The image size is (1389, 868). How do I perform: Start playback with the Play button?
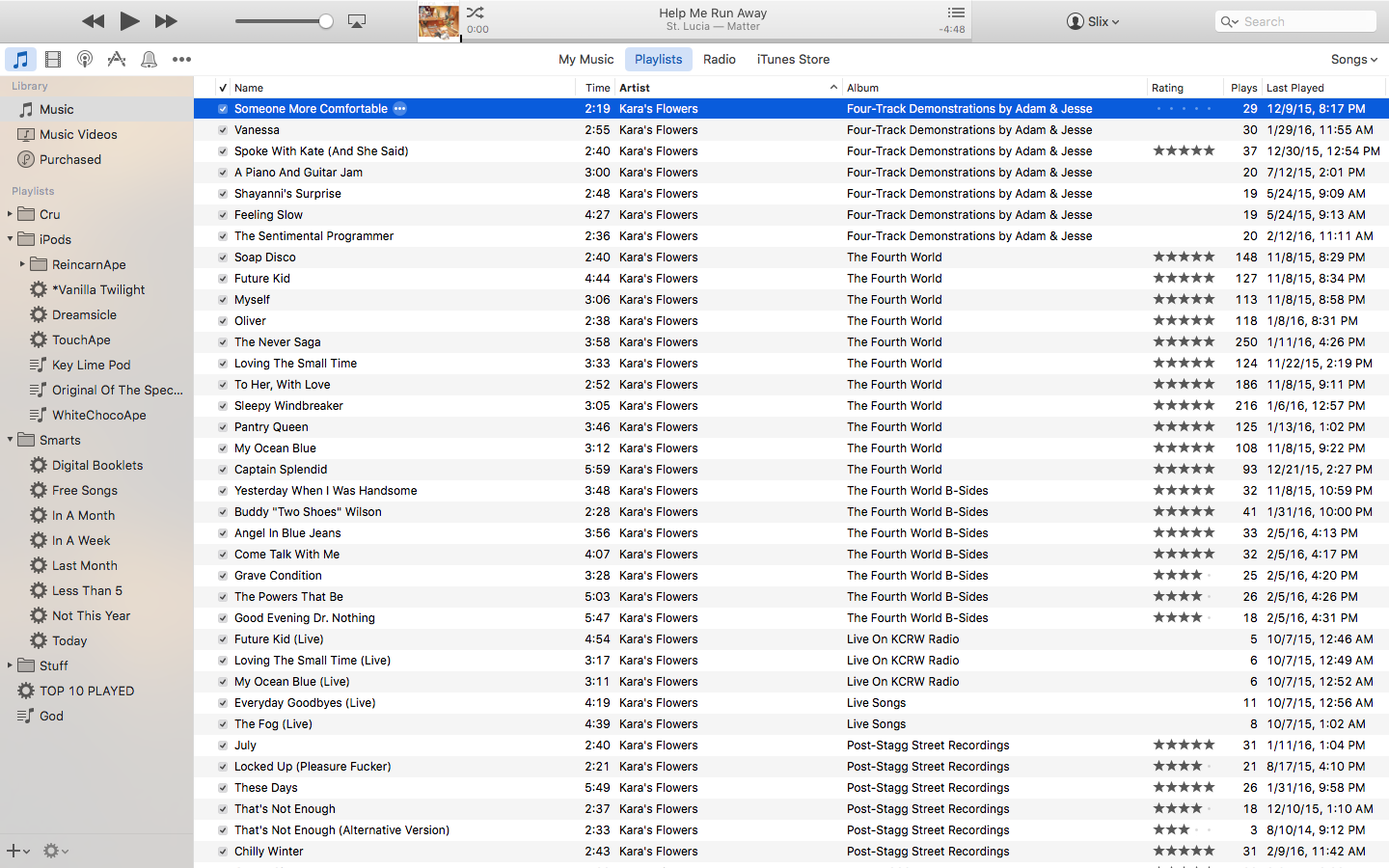click(129, 20)
